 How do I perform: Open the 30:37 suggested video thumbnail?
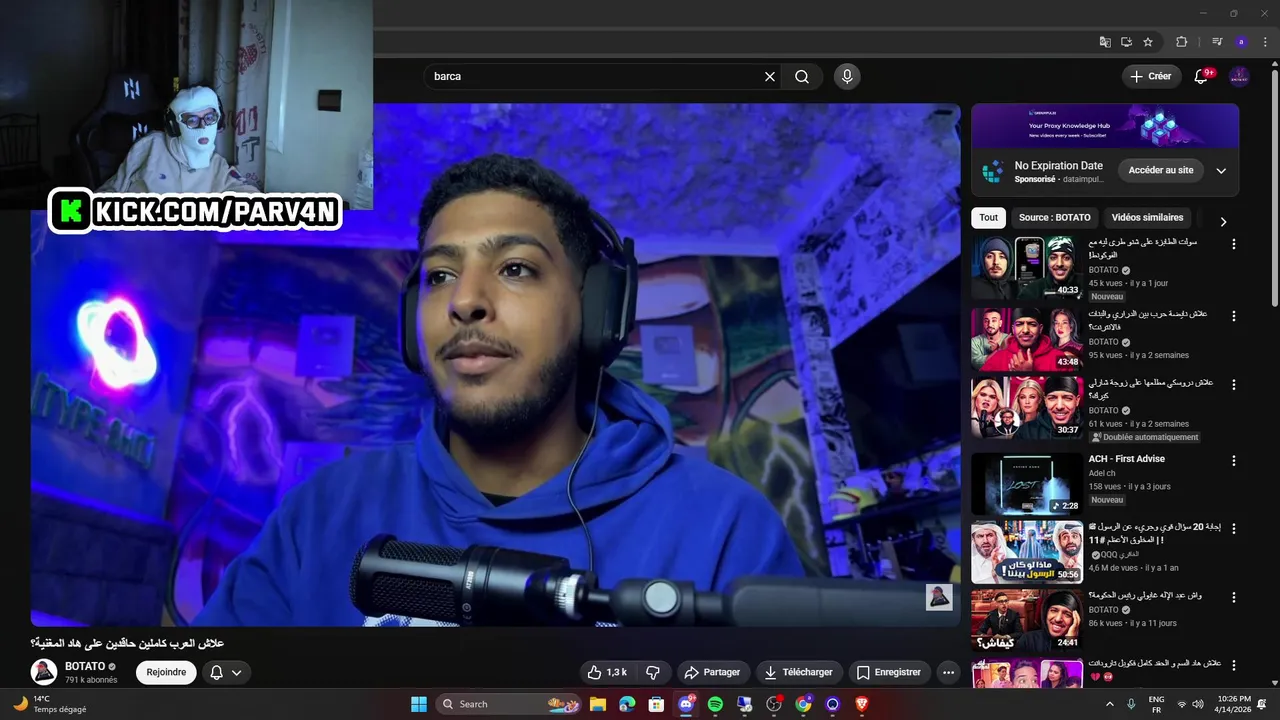coord(1027,407)
